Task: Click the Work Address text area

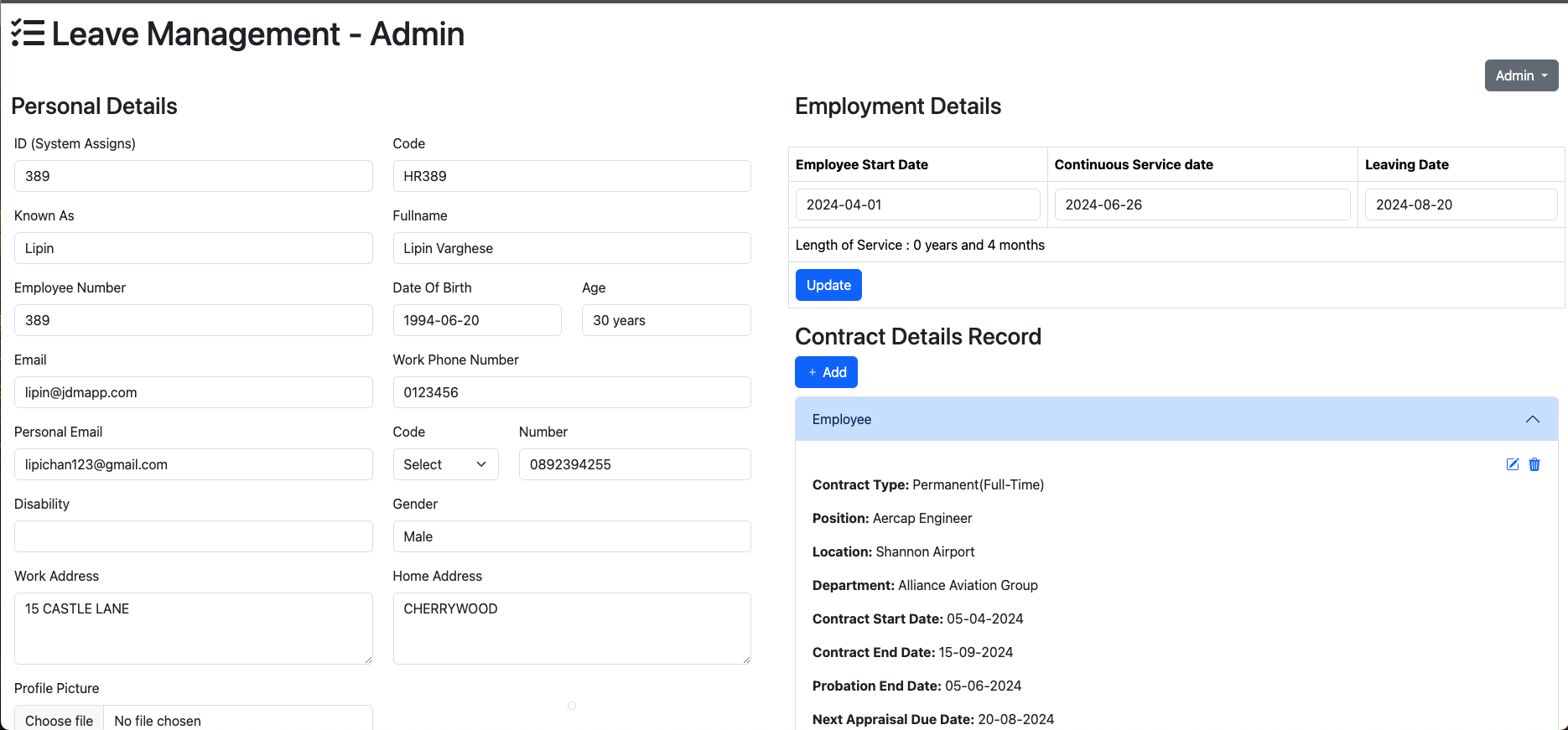Action: 193,628
